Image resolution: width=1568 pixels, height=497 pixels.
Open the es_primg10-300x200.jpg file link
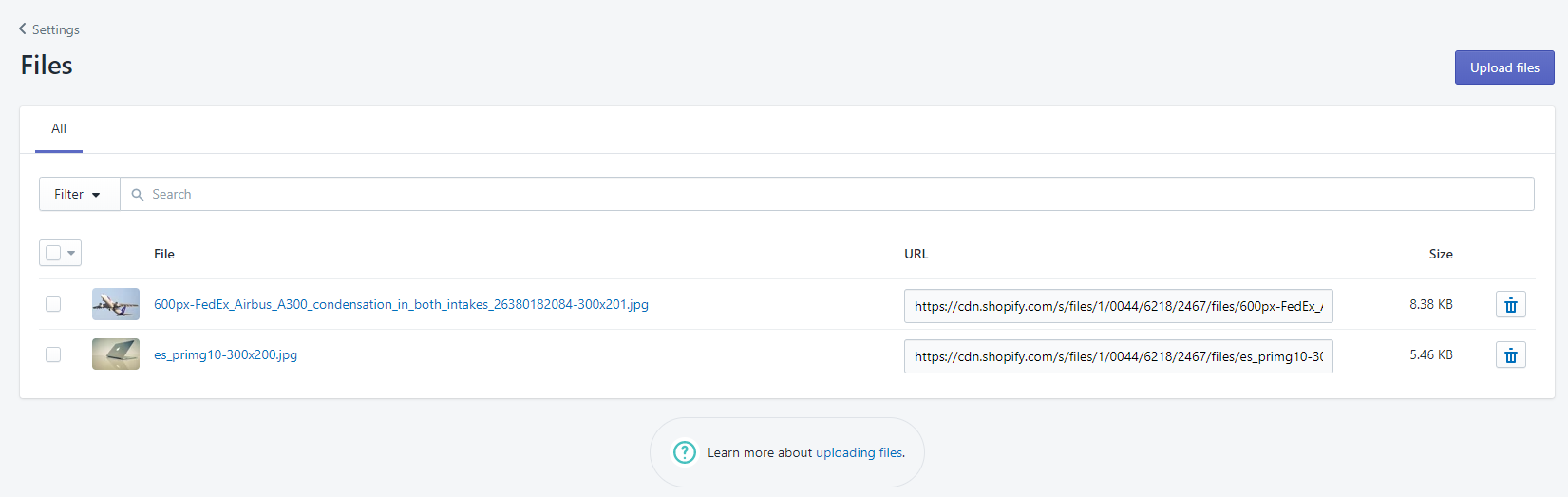225,354
